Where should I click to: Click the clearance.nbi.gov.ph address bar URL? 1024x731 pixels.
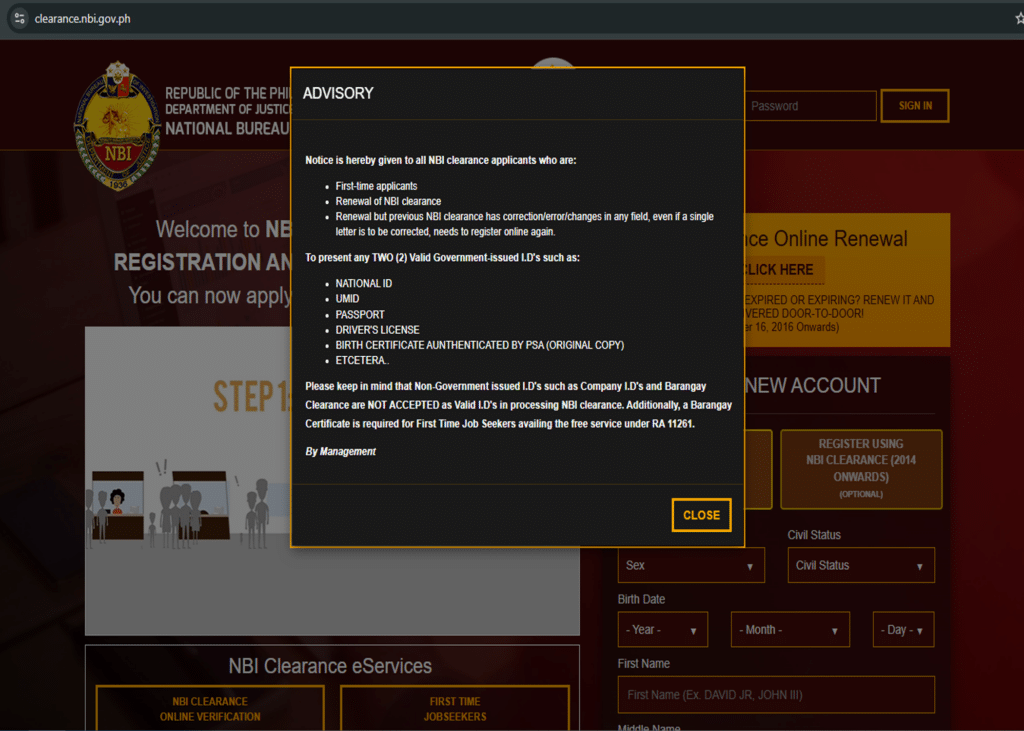coord(82,19)
